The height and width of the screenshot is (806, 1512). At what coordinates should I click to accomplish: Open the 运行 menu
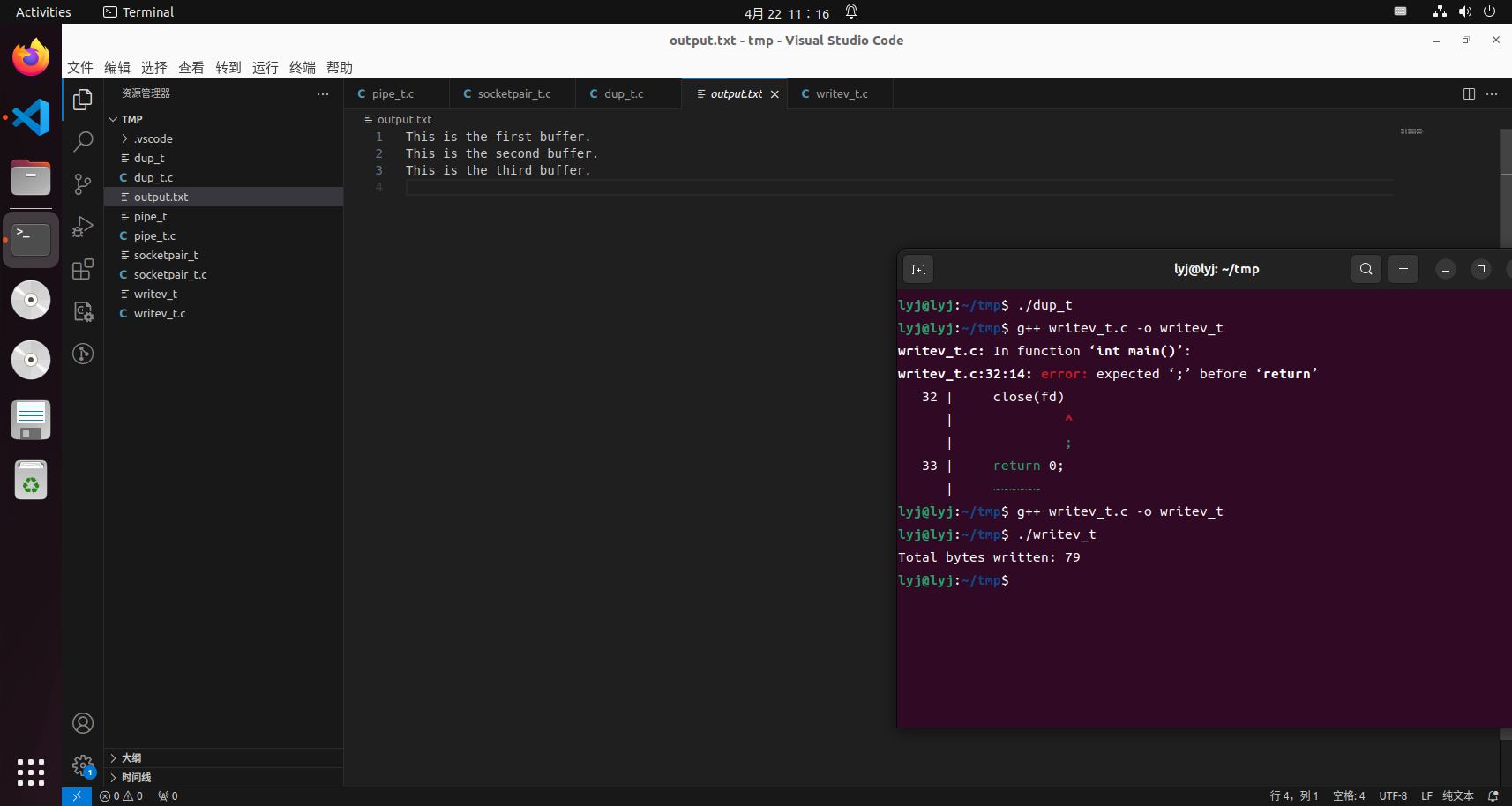tap(266, 68)
